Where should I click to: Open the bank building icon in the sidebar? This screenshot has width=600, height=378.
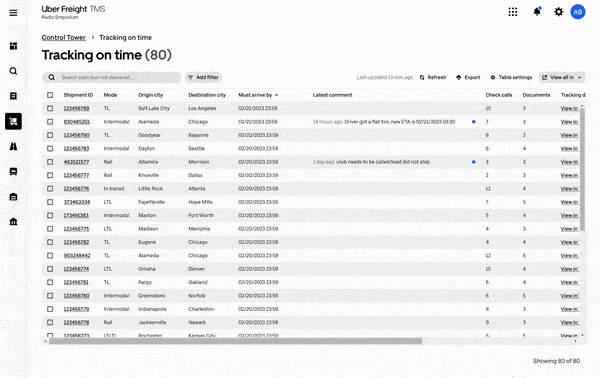pos(13,222)
